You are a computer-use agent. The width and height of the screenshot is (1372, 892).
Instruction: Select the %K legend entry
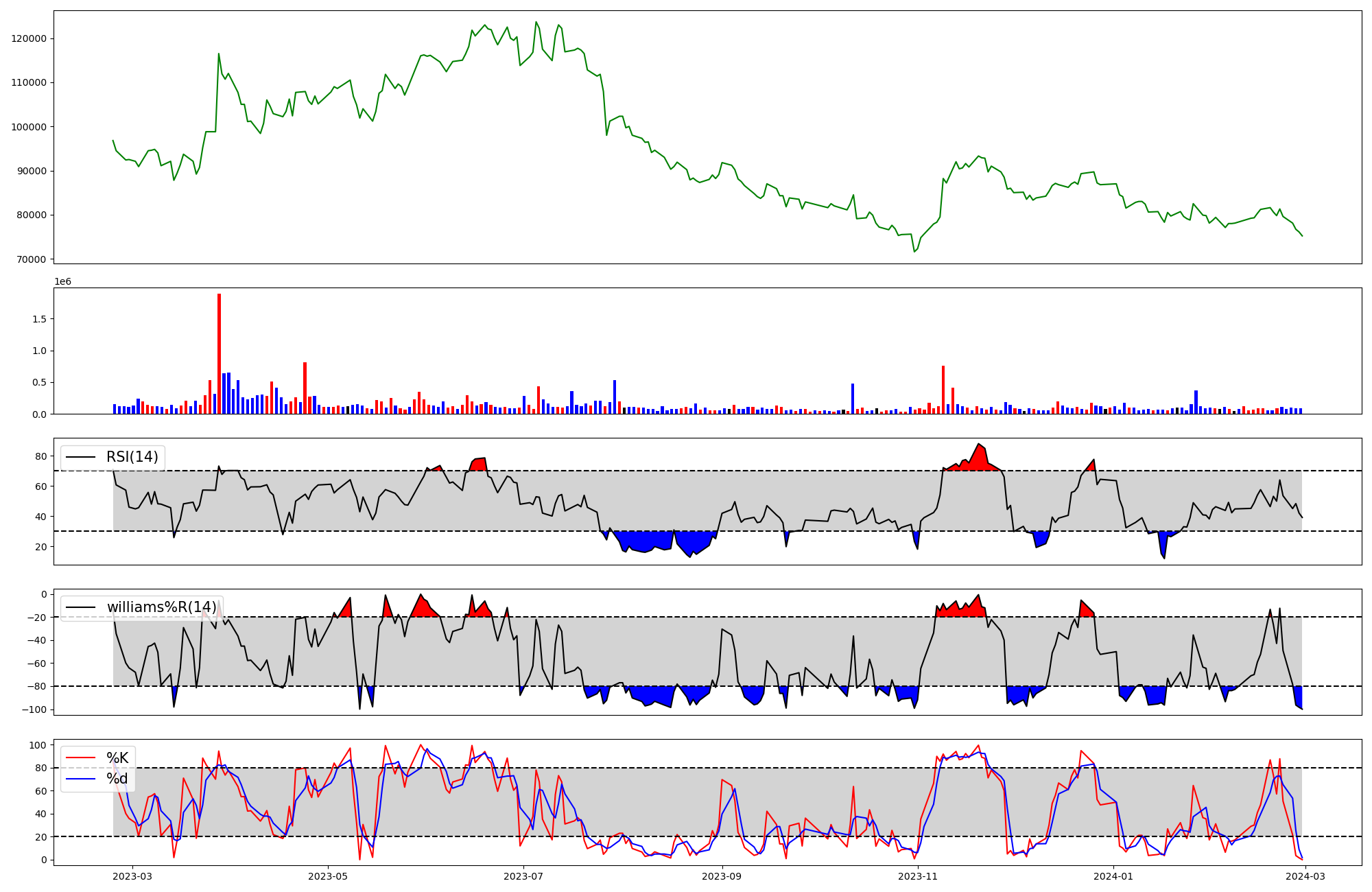(117, 758)
